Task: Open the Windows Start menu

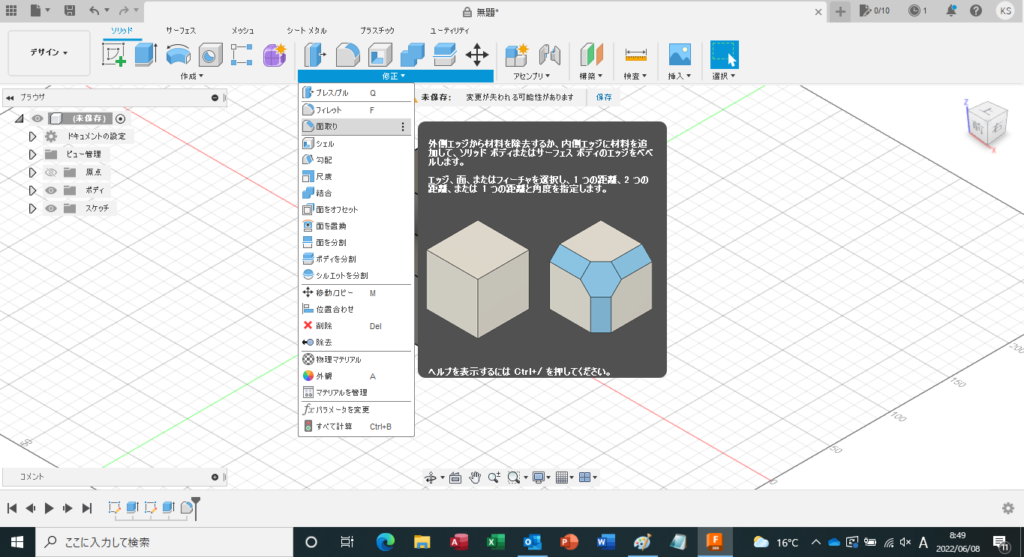Action: pyautogui.click(x=17, y=542)
